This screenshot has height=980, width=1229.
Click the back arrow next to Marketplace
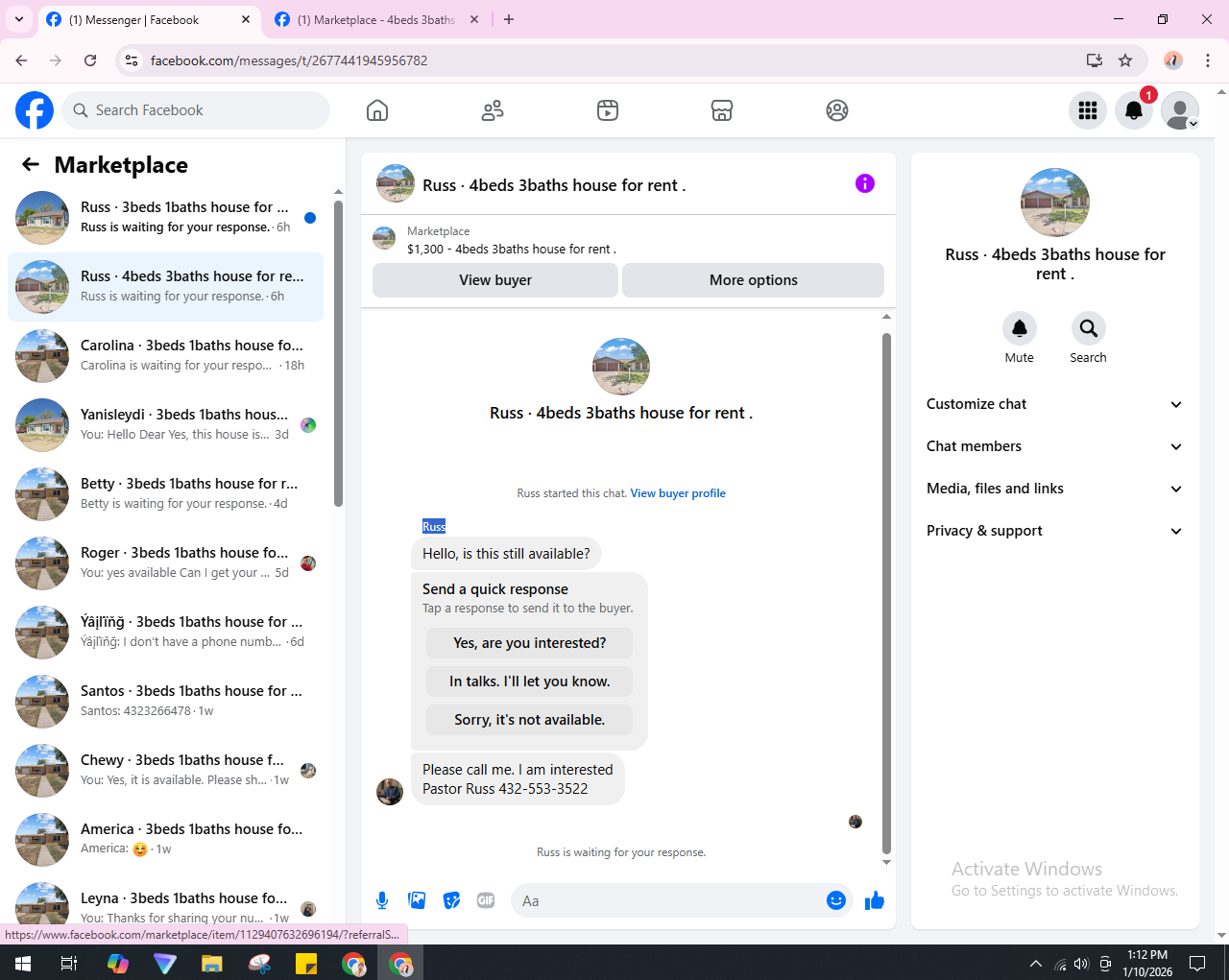tap(31, 164)
